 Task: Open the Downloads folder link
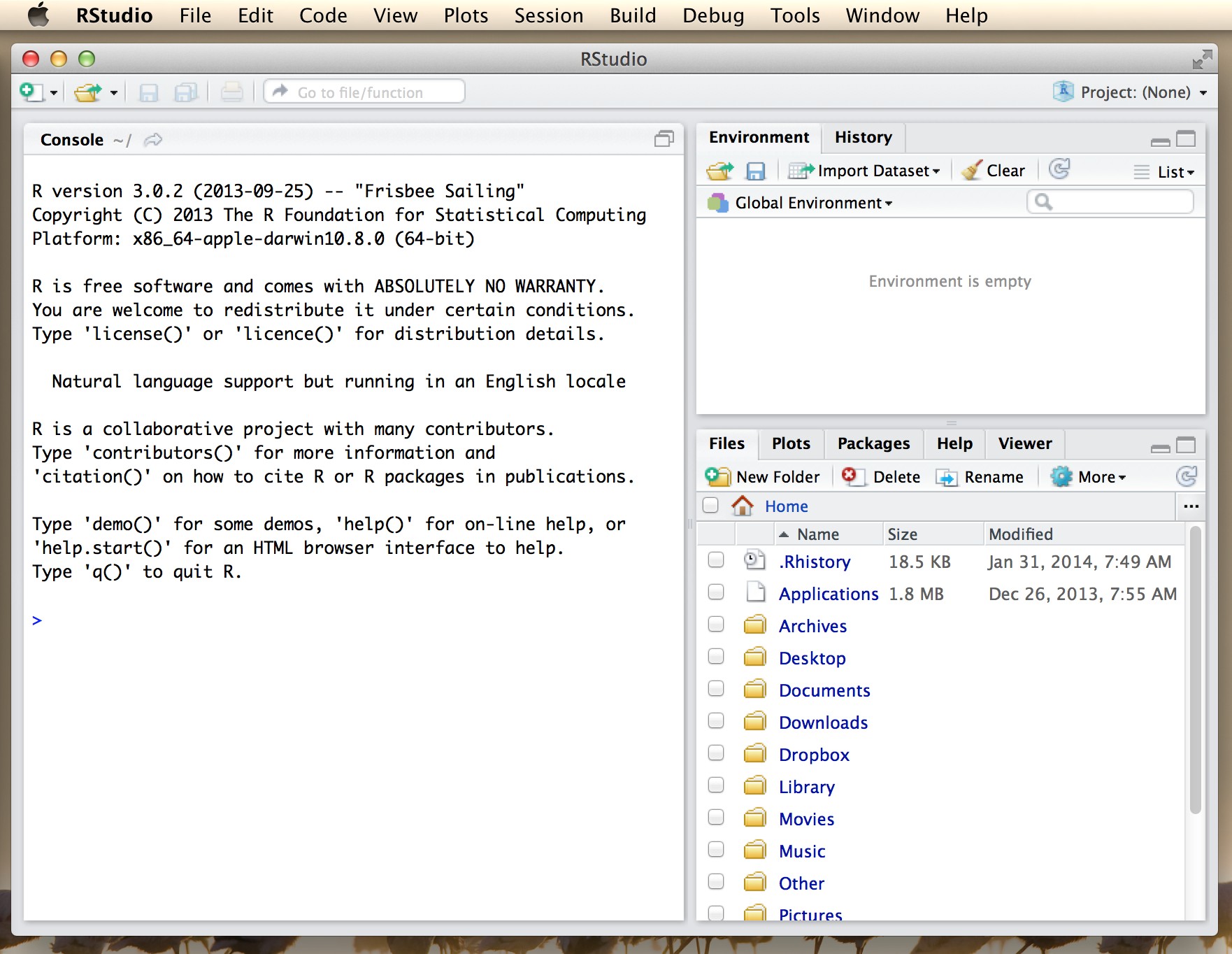coord(823,722)
